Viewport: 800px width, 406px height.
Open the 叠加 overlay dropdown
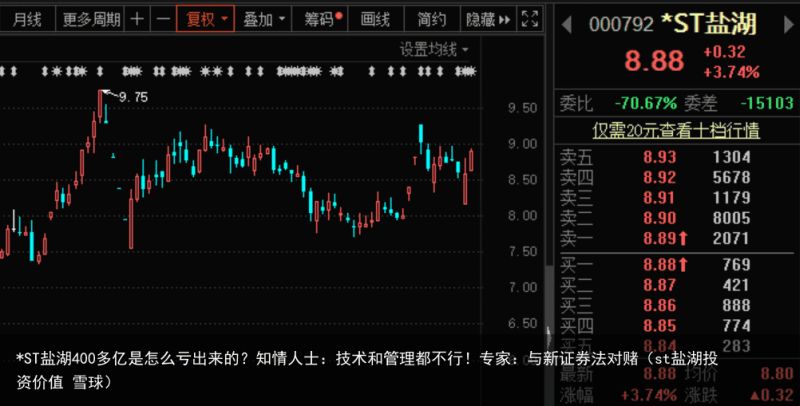tap(264, 20)
